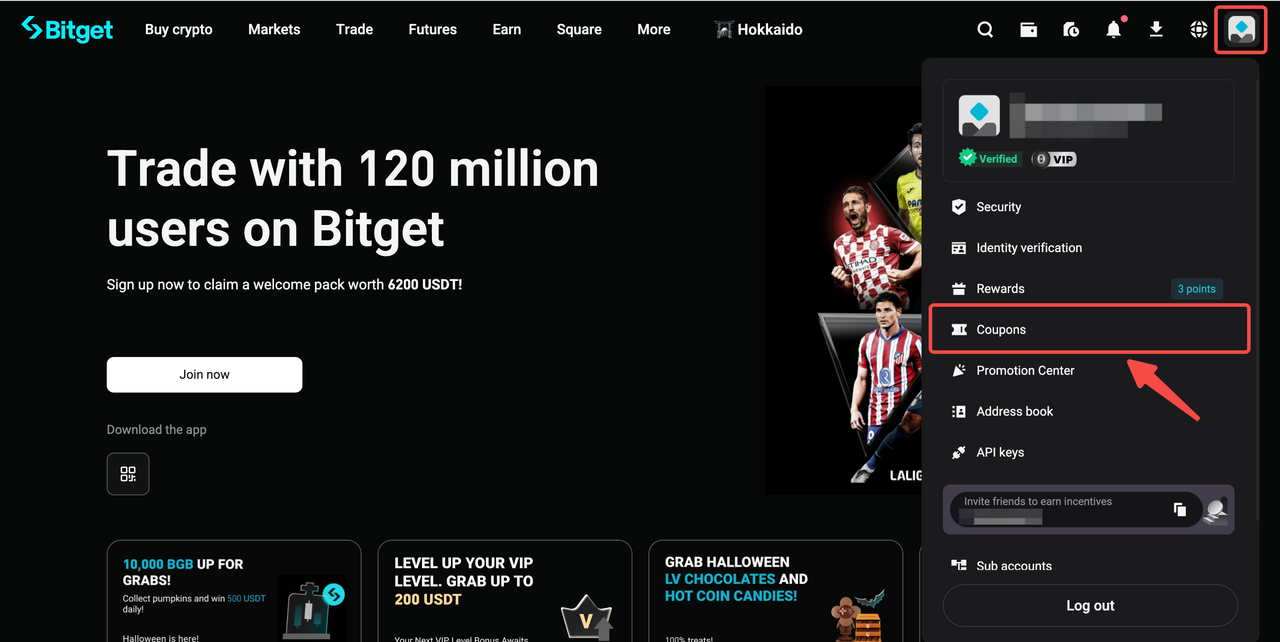This screenshot has height=642, width=1280.
Task: Open the notifications bell icon
Action: [1114, 30]
